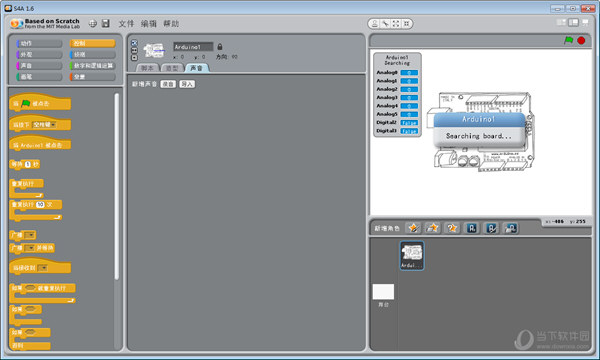Viewport: 600px width, 360px height.
Task: Paint a new sprite
Action: pos(413,228)
